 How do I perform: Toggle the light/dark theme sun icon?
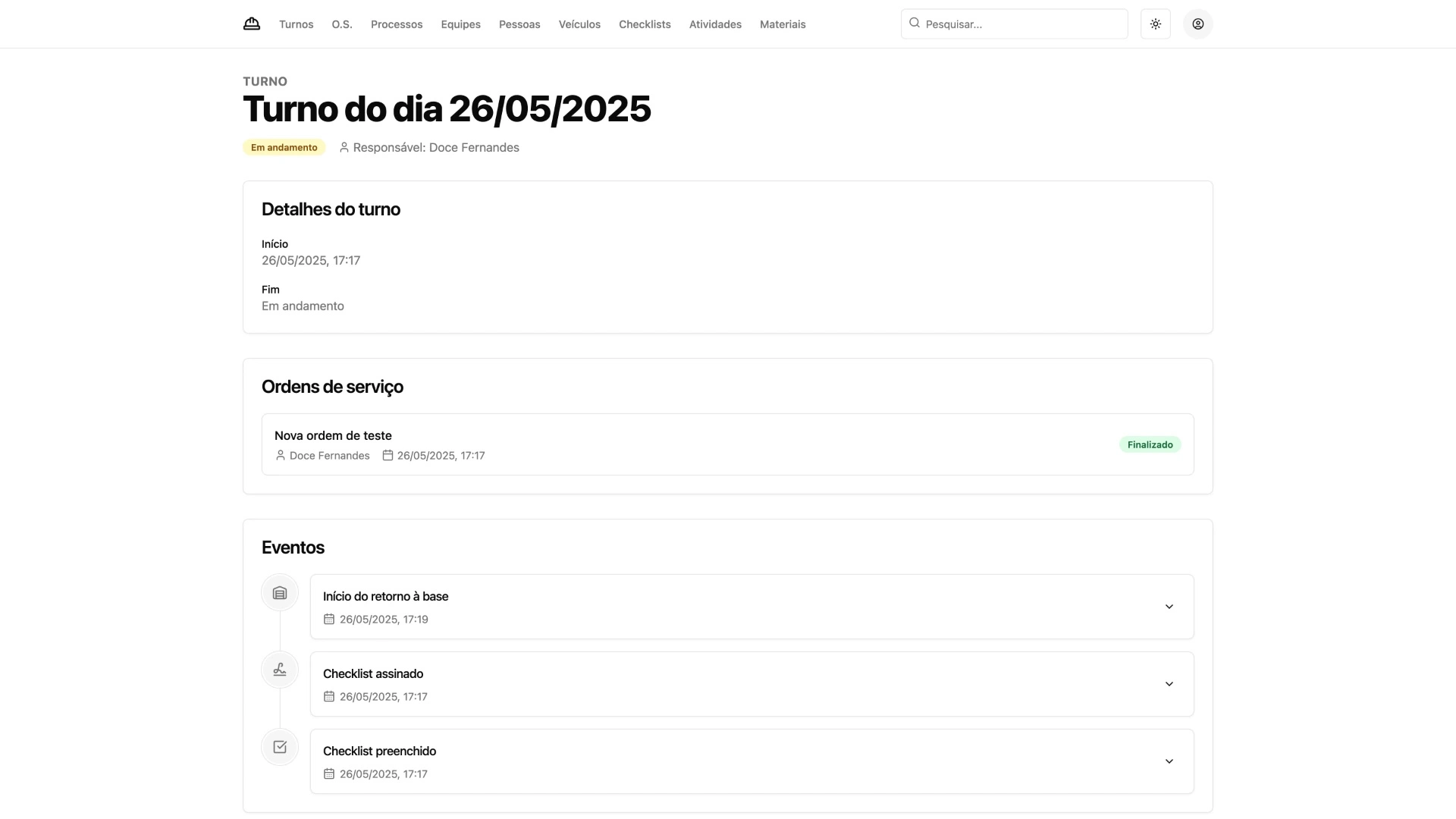coord(1155,24)
